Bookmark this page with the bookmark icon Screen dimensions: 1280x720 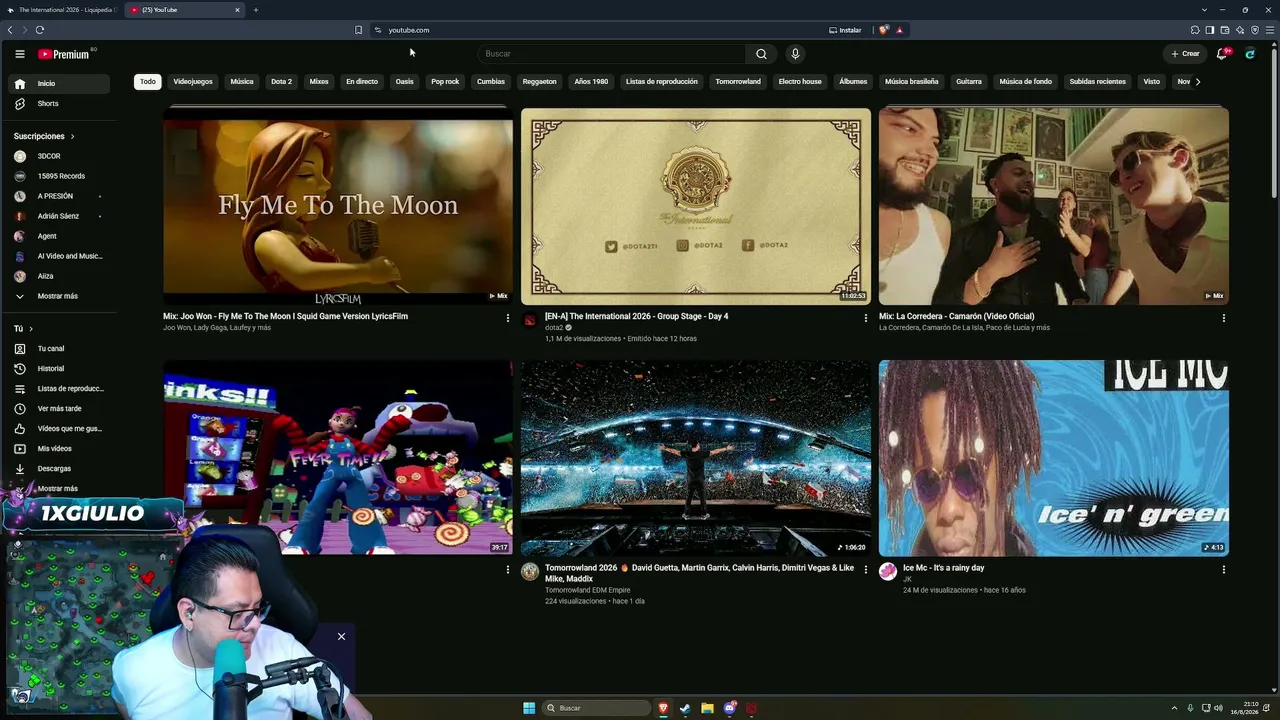358,30
